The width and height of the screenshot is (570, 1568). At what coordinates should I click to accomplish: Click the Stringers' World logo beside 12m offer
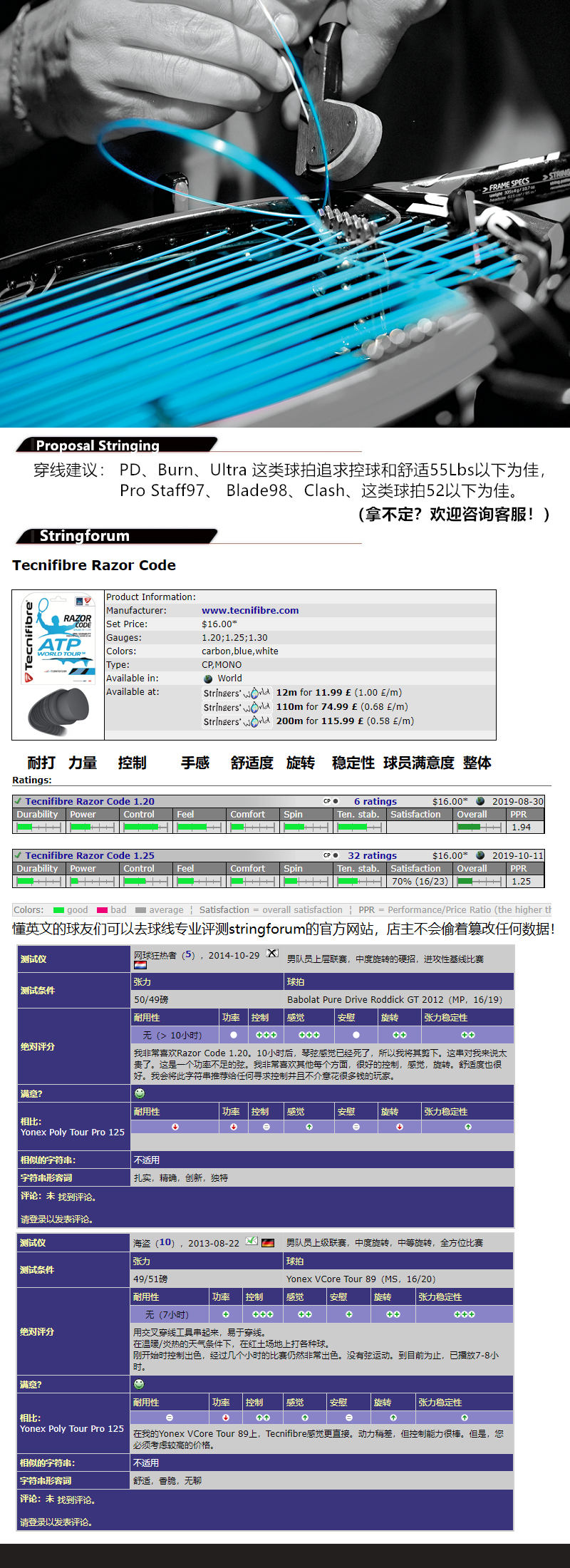click(x=237, y=693)
